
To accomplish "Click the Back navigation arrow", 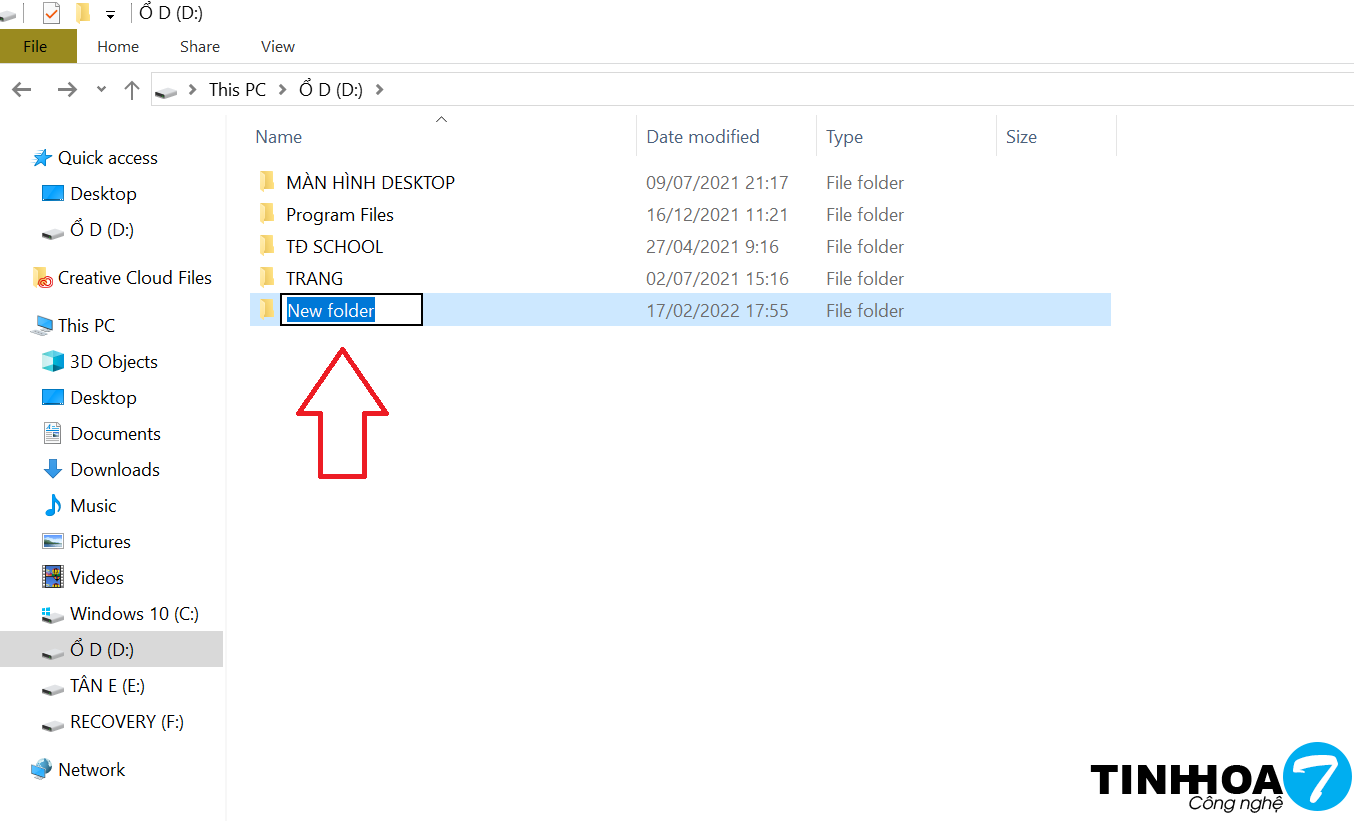I will pyautogui.click(x=22, y=90).
